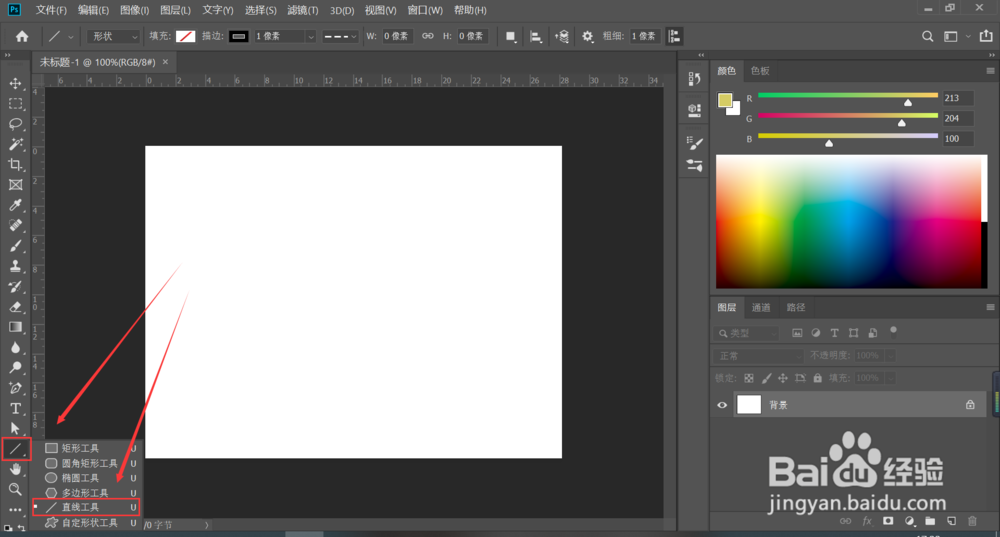Viewport: 1000px width, 537px height.
Task: Select the Eyedropper tool
Action: click(x=15, y=205)
